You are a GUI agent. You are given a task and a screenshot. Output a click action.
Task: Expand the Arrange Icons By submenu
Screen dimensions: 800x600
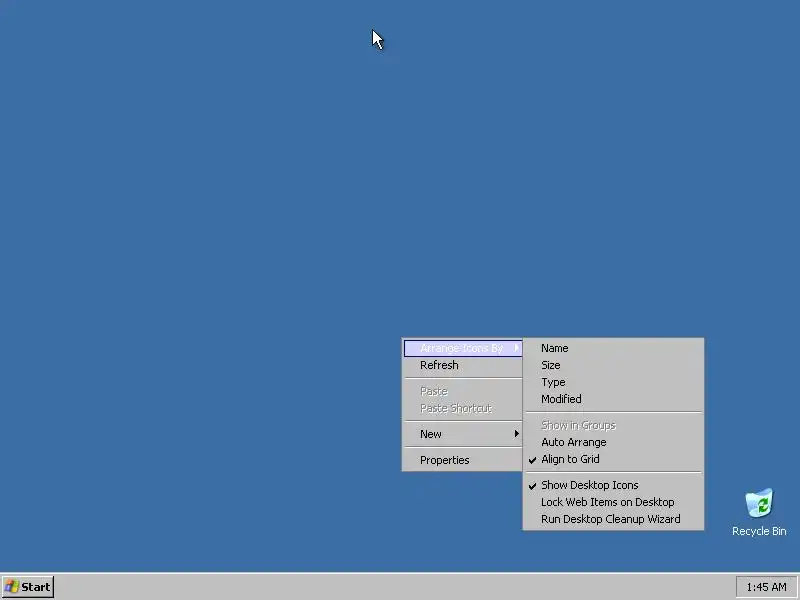click(463, 348)
